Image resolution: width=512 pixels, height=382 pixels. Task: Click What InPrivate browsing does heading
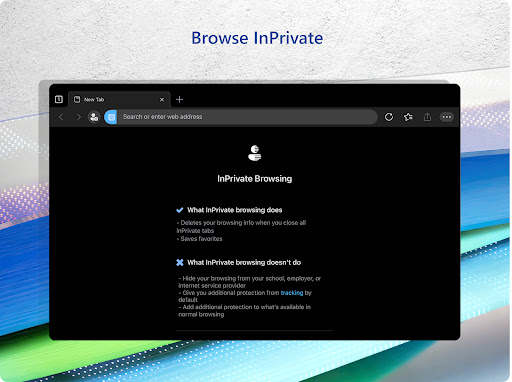pyautogui.click(x=235, y=210)
